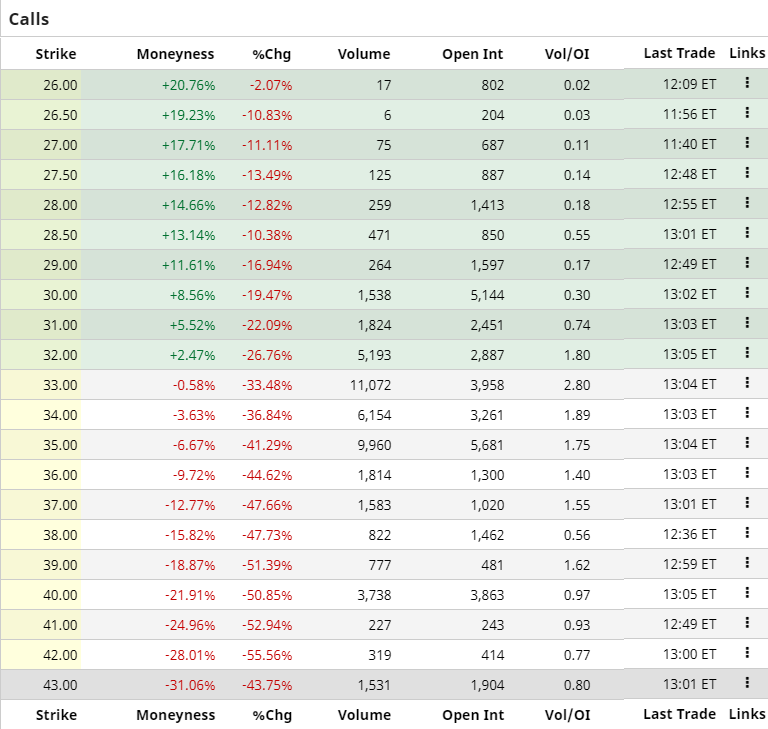This screenshot has width=768, height=729.
Task: Sort by the top Last Trade column header
Action: tap(679, 53)
